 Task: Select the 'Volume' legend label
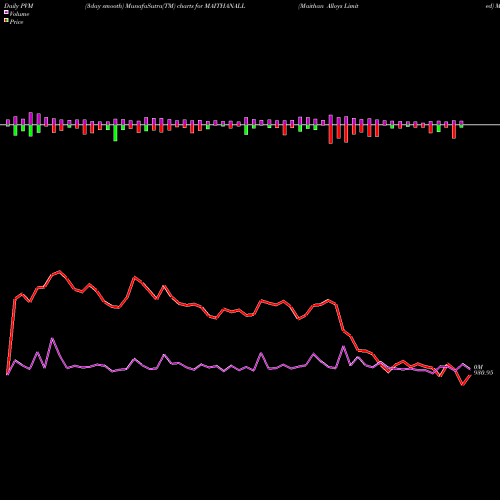pyautogui.click(x=19, y=14)
